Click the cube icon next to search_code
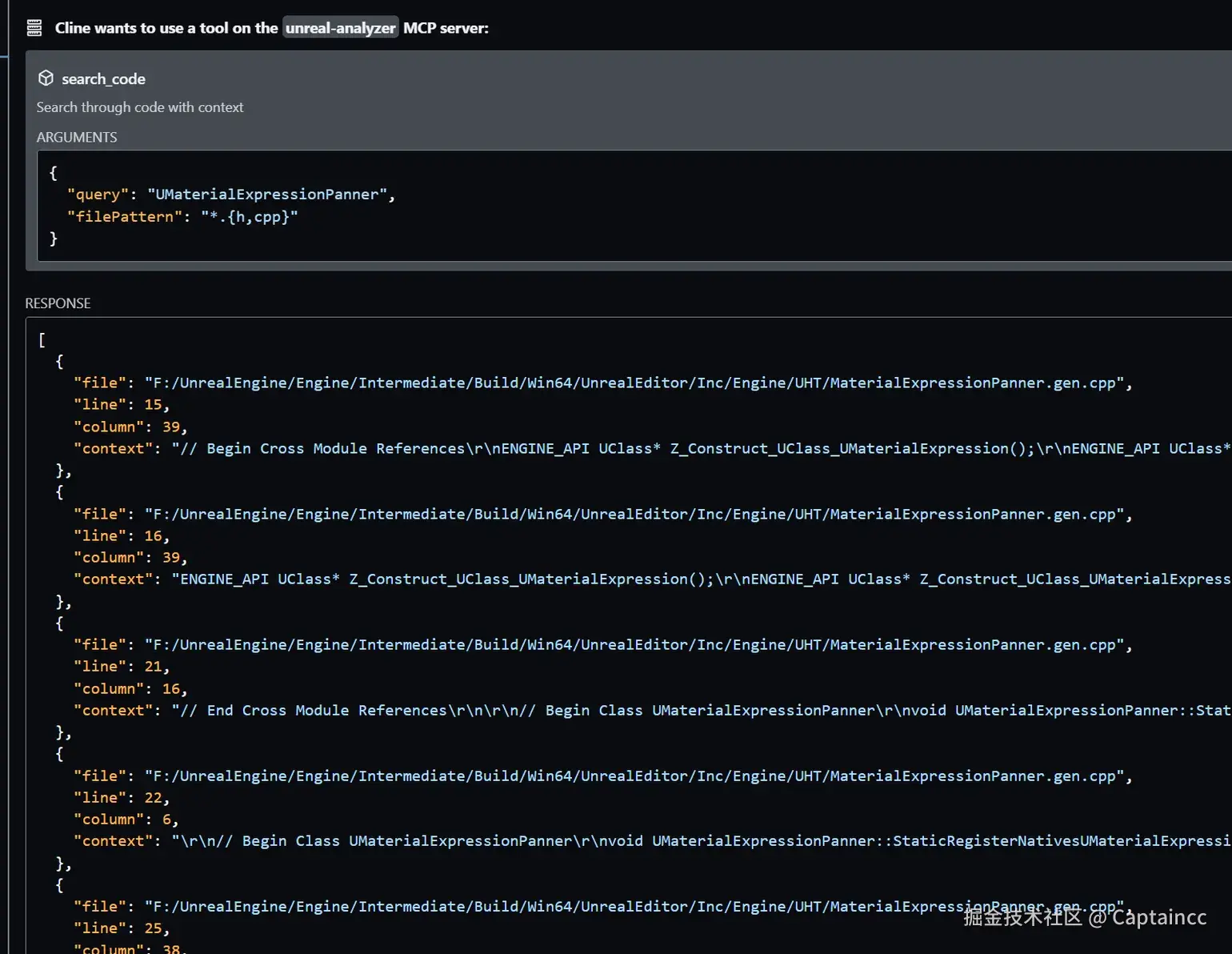The height and width of the screenshot is (954, 1232). click(46, 78)
